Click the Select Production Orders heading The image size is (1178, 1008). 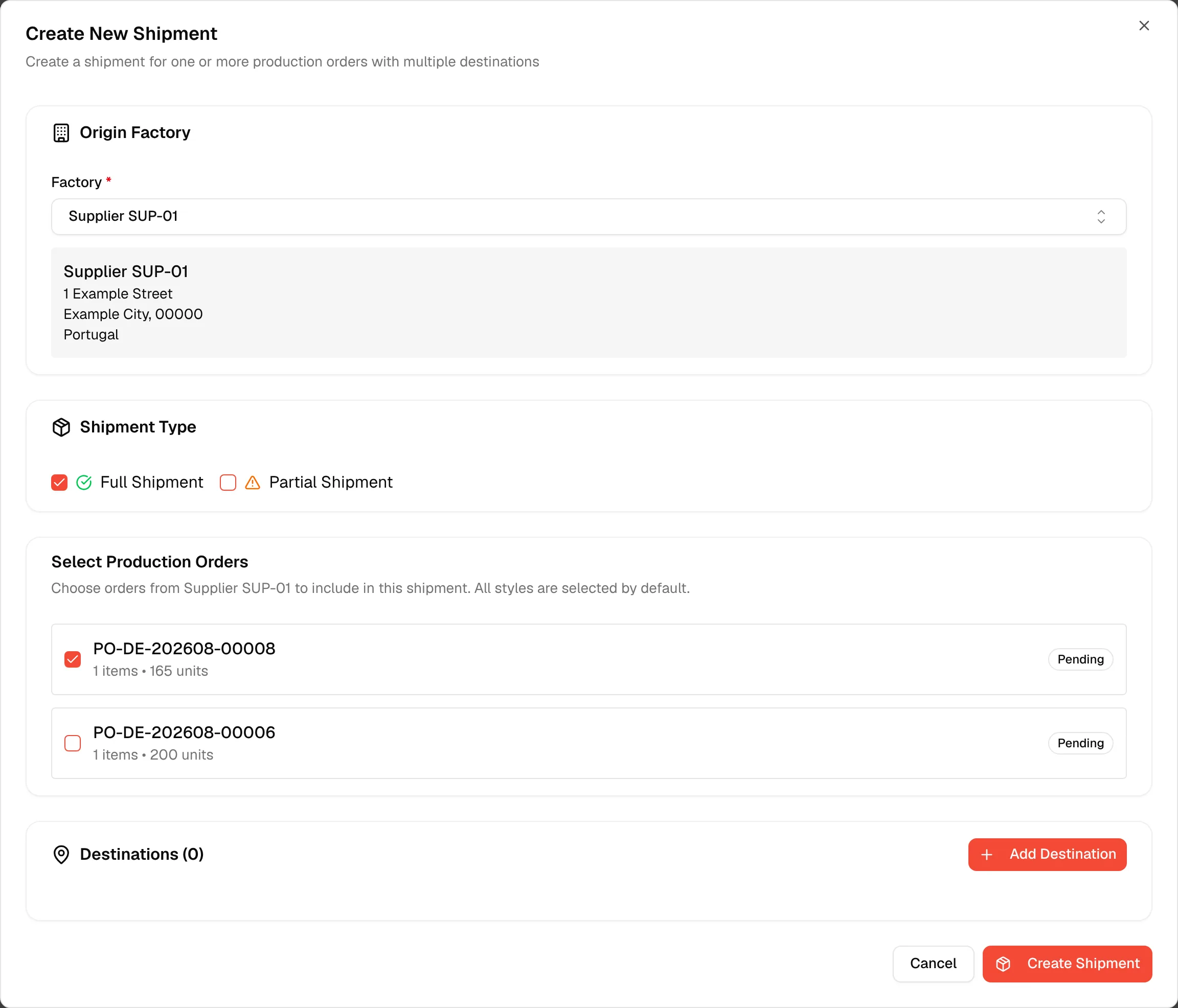149,562
